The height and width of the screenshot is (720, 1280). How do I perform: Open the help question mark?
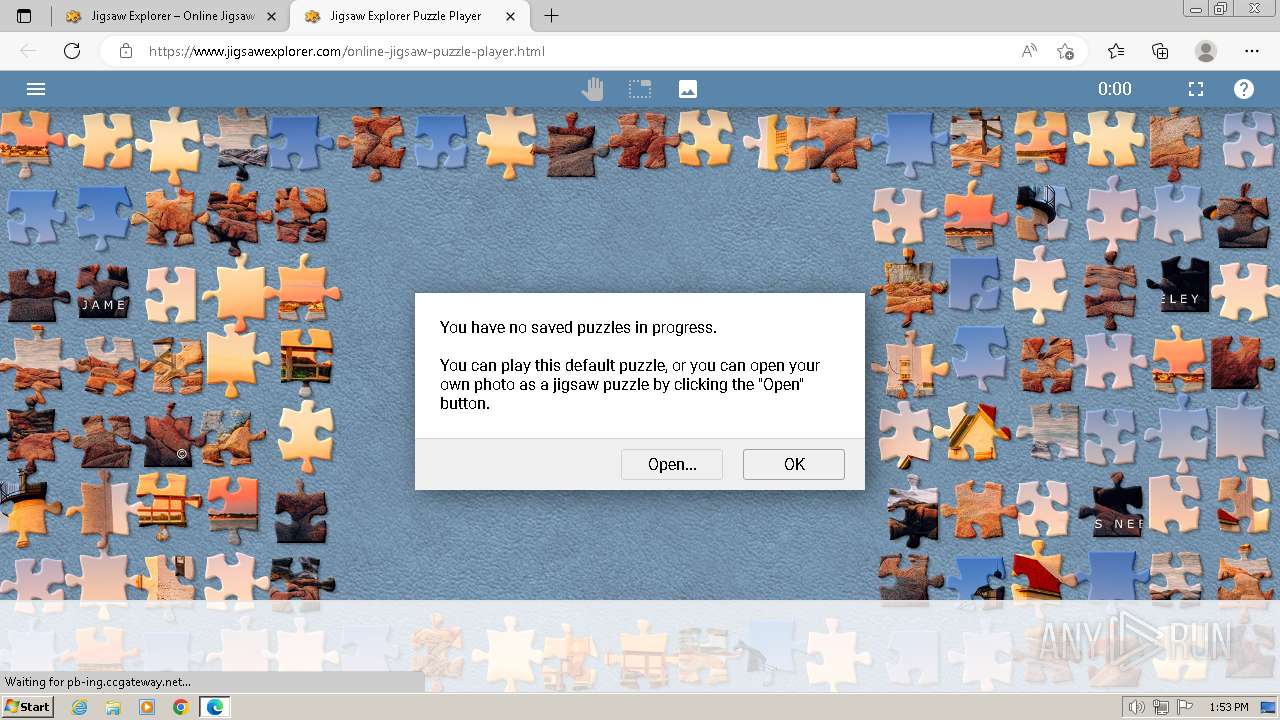1244,89
